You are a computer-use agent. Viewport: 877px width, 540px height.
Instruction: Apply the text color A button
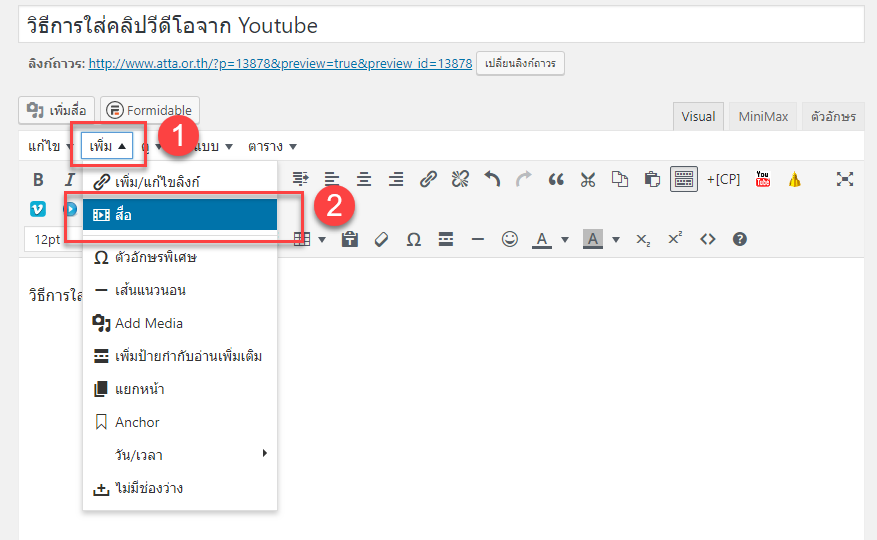tap(541, 240)
